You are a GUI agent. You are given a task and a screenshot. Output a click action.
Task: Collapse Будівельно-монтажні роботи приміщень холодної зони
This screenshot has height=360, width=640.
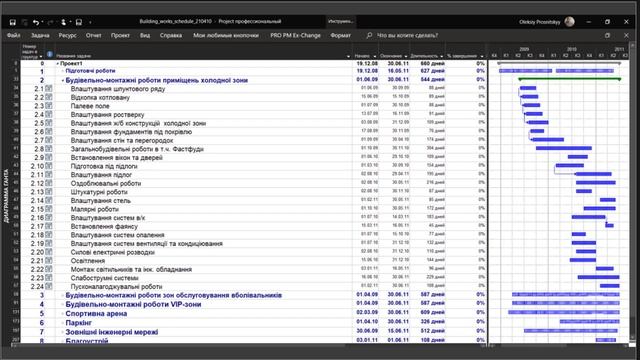pos(63,80)
